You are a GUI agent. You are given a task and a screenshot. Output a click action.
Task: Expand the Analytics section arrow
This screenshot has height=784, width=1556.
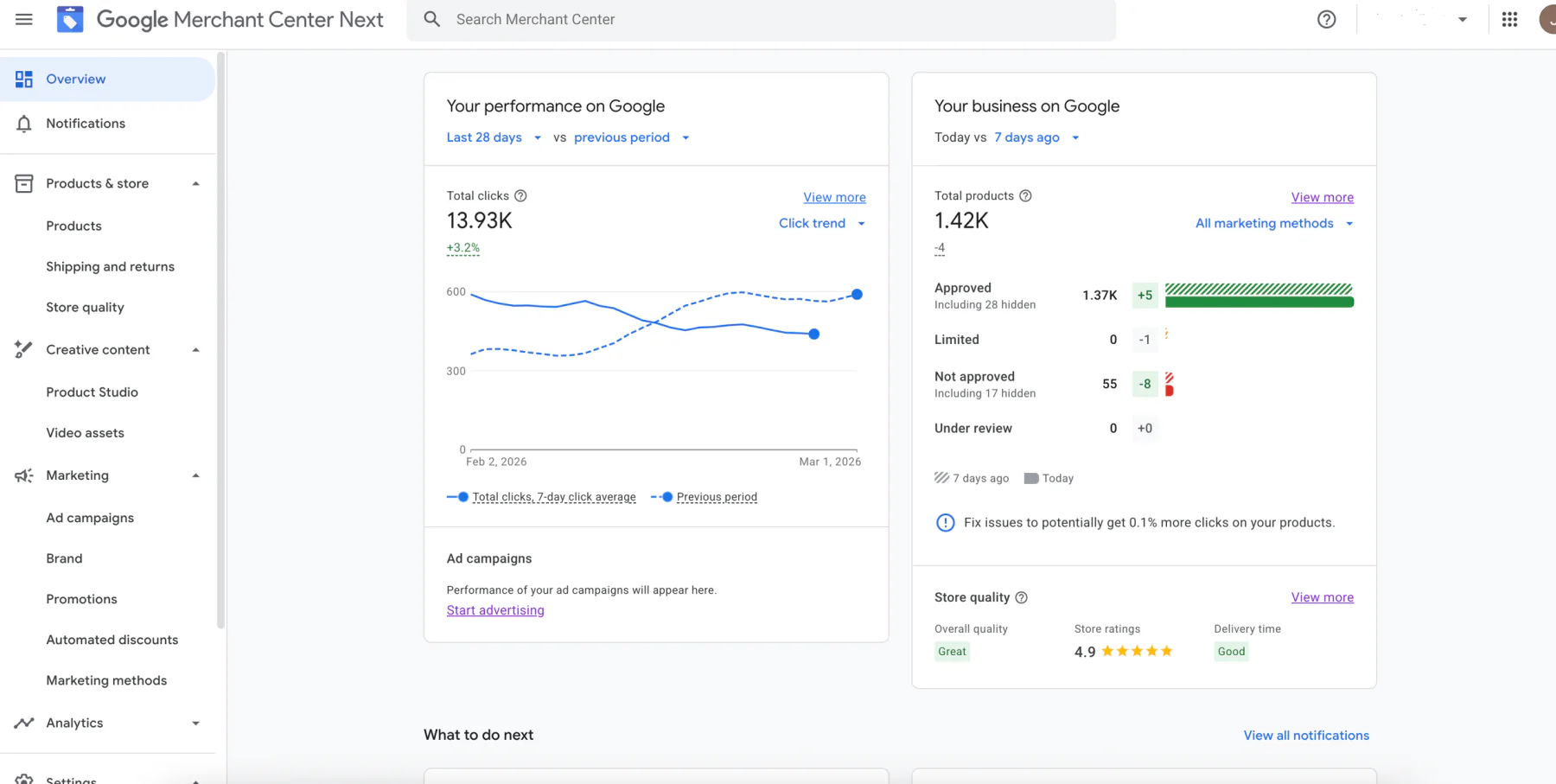(x=196, y=723)
